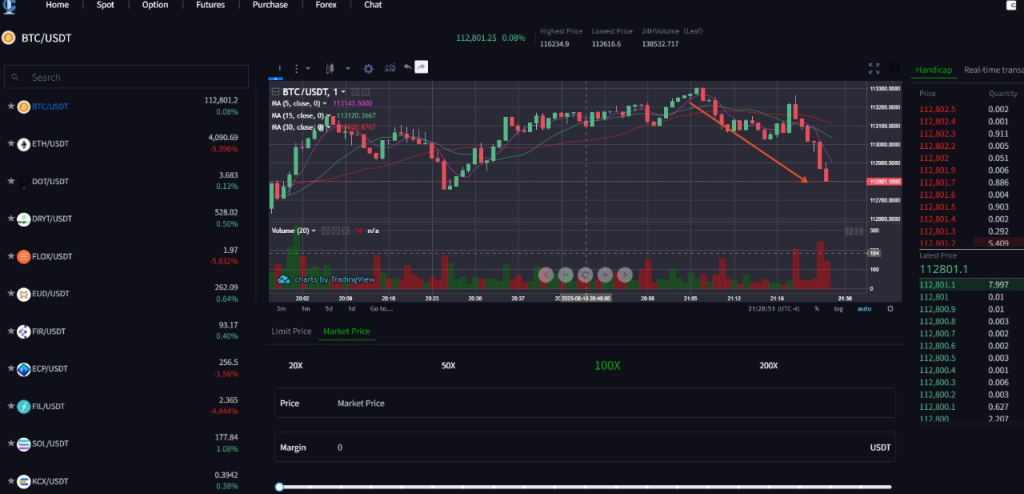Click the redo arrow in chart toolbar
The height and width of the screenshot is (494, 1024).
422,68
